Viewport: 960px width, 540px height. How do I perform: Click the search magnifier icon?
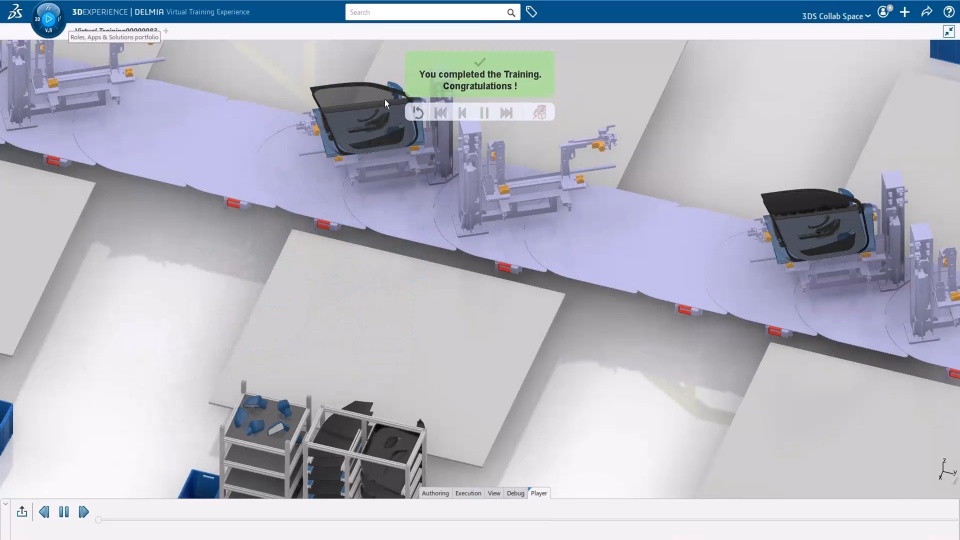click(x=511, y=12)
